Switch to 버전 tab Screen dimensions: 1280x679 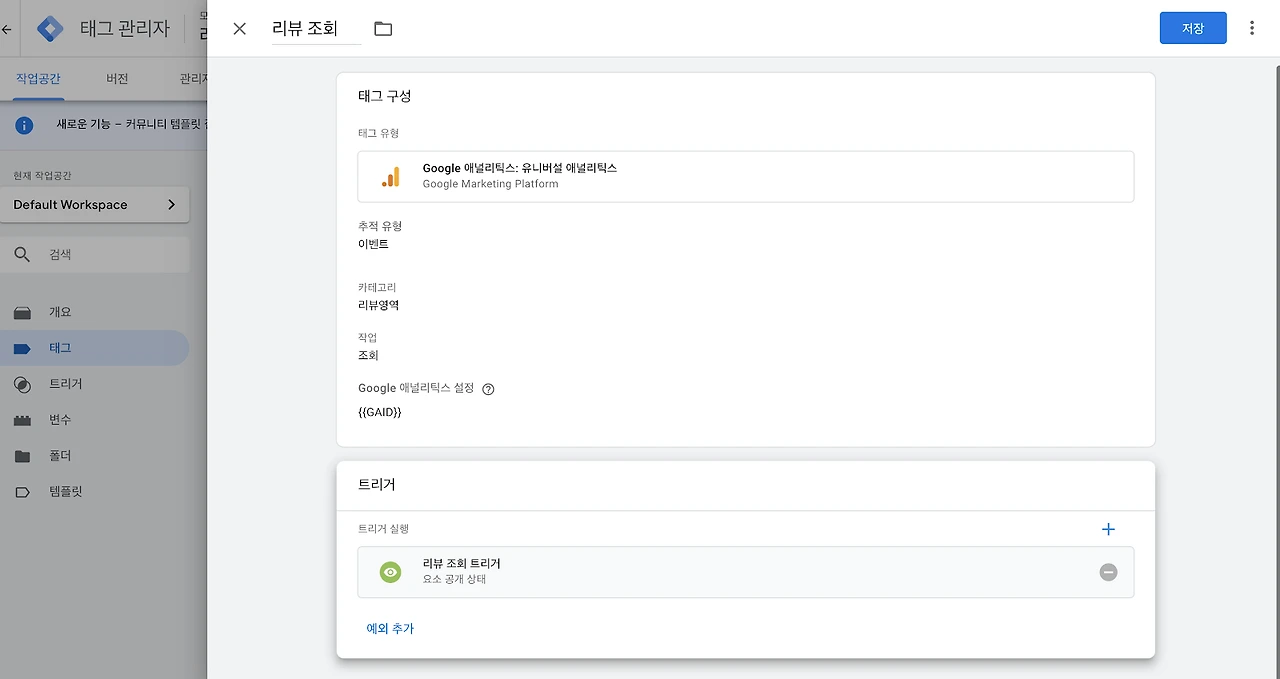point(117,79)
